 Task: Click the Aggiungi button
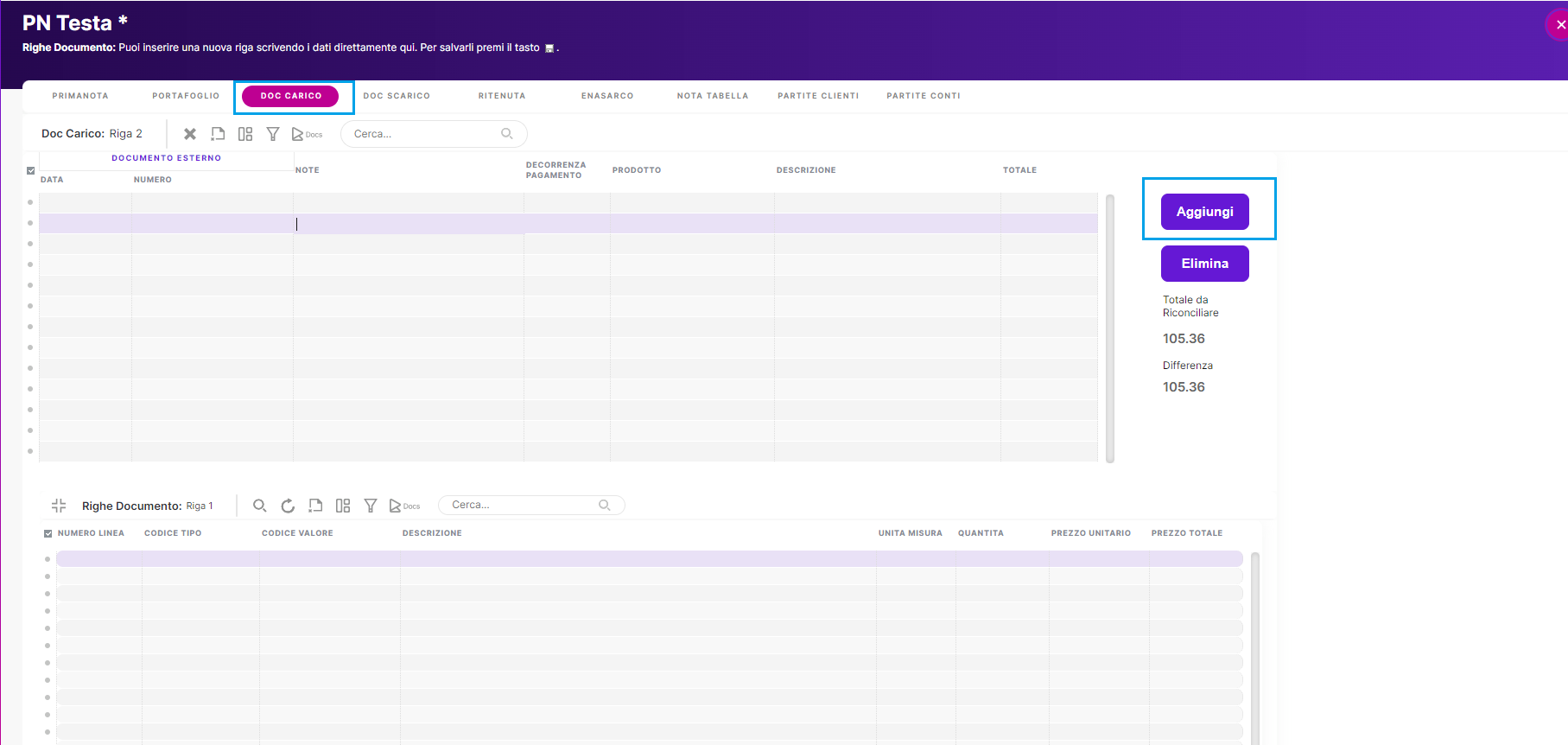[1204, 212]
